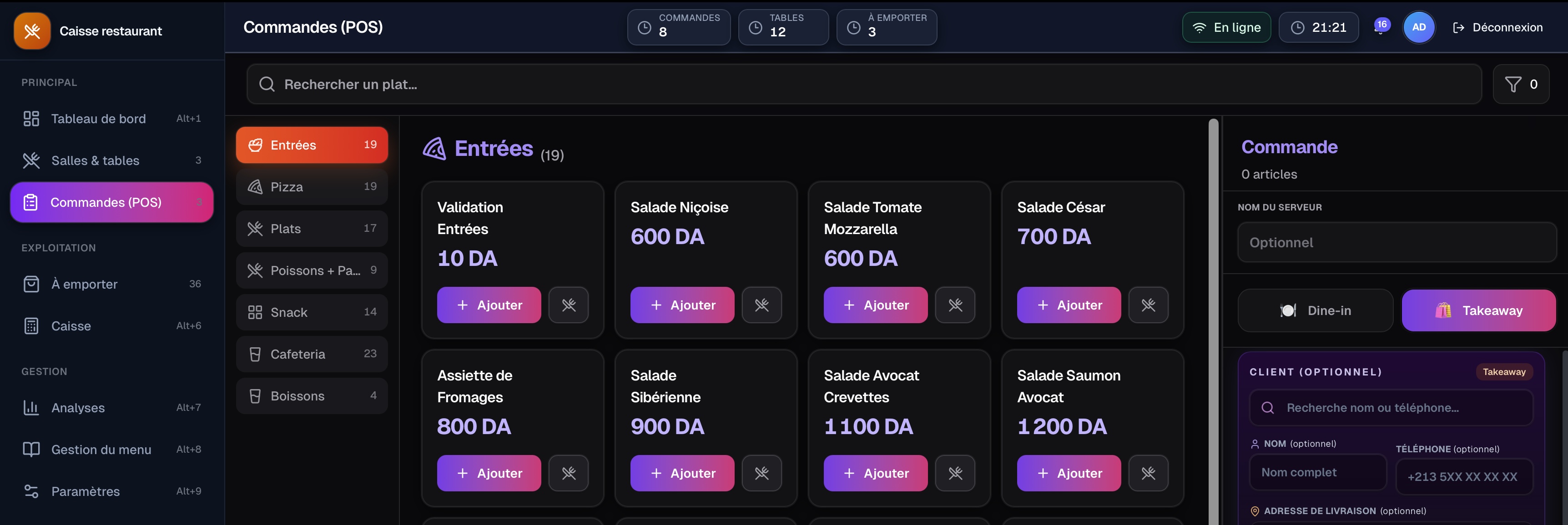Open the filter funnel icon
Viewport: 1568px width, 525px height.
coord(1513,84)
